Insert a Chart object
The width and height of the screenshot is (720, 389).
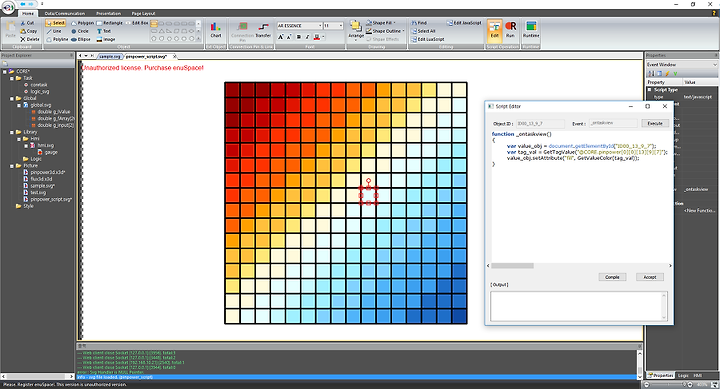coord(216,30)
